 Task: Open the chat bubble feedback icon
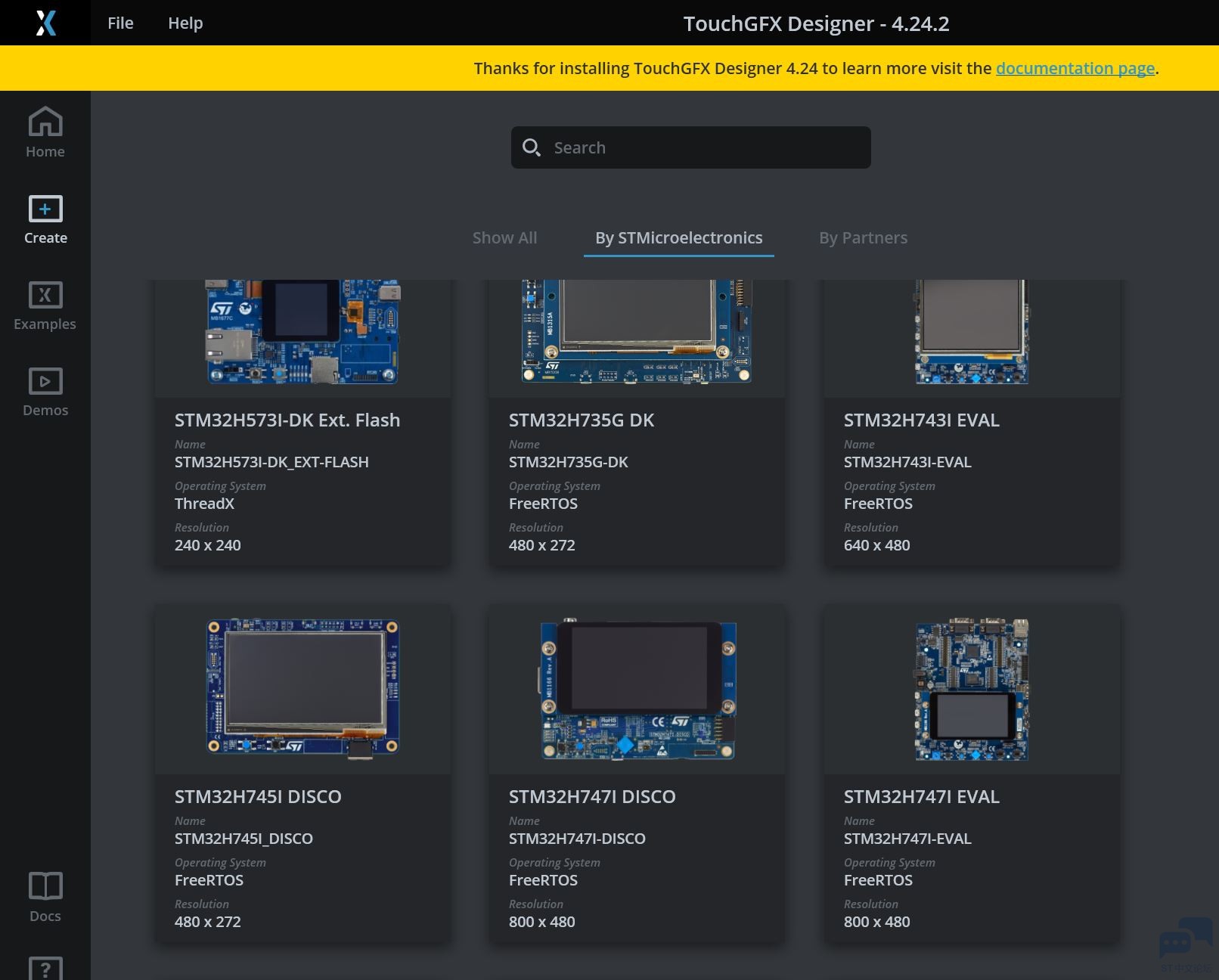click(x=1185, y=940)
